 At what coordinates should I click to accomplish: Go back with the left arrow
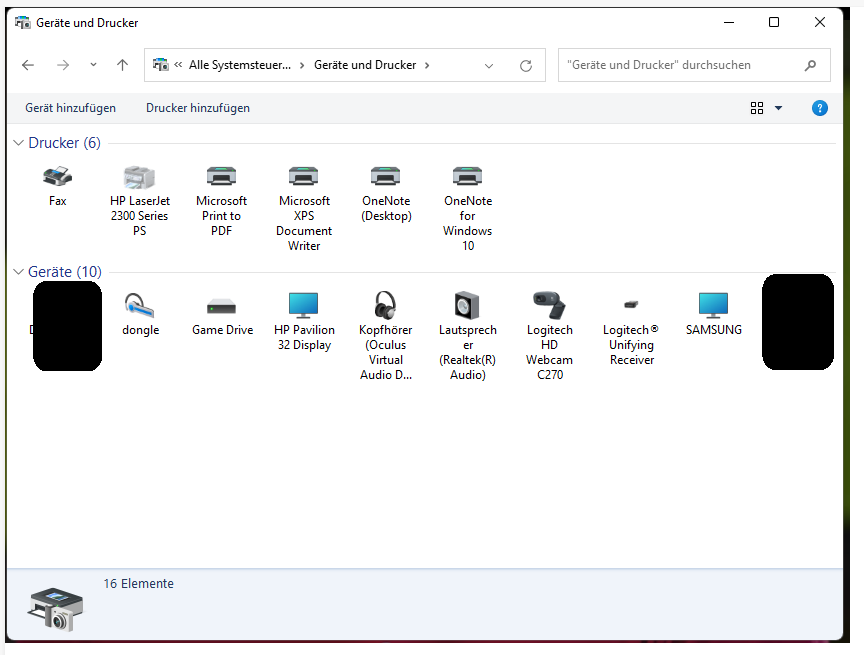[x=28, y=66]
